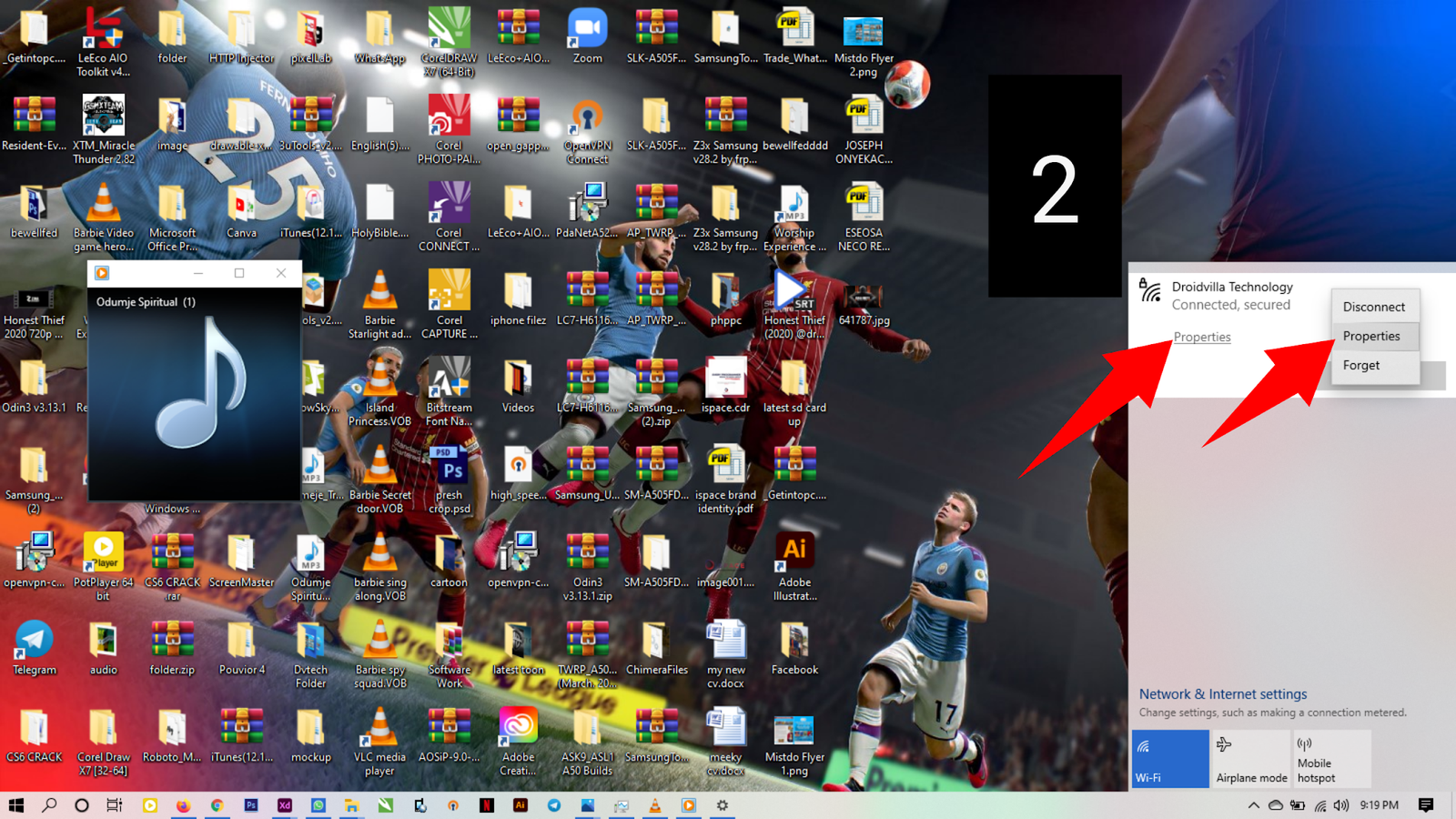Click the Odumje Spiritual (1) track title

tap(146, 302)
